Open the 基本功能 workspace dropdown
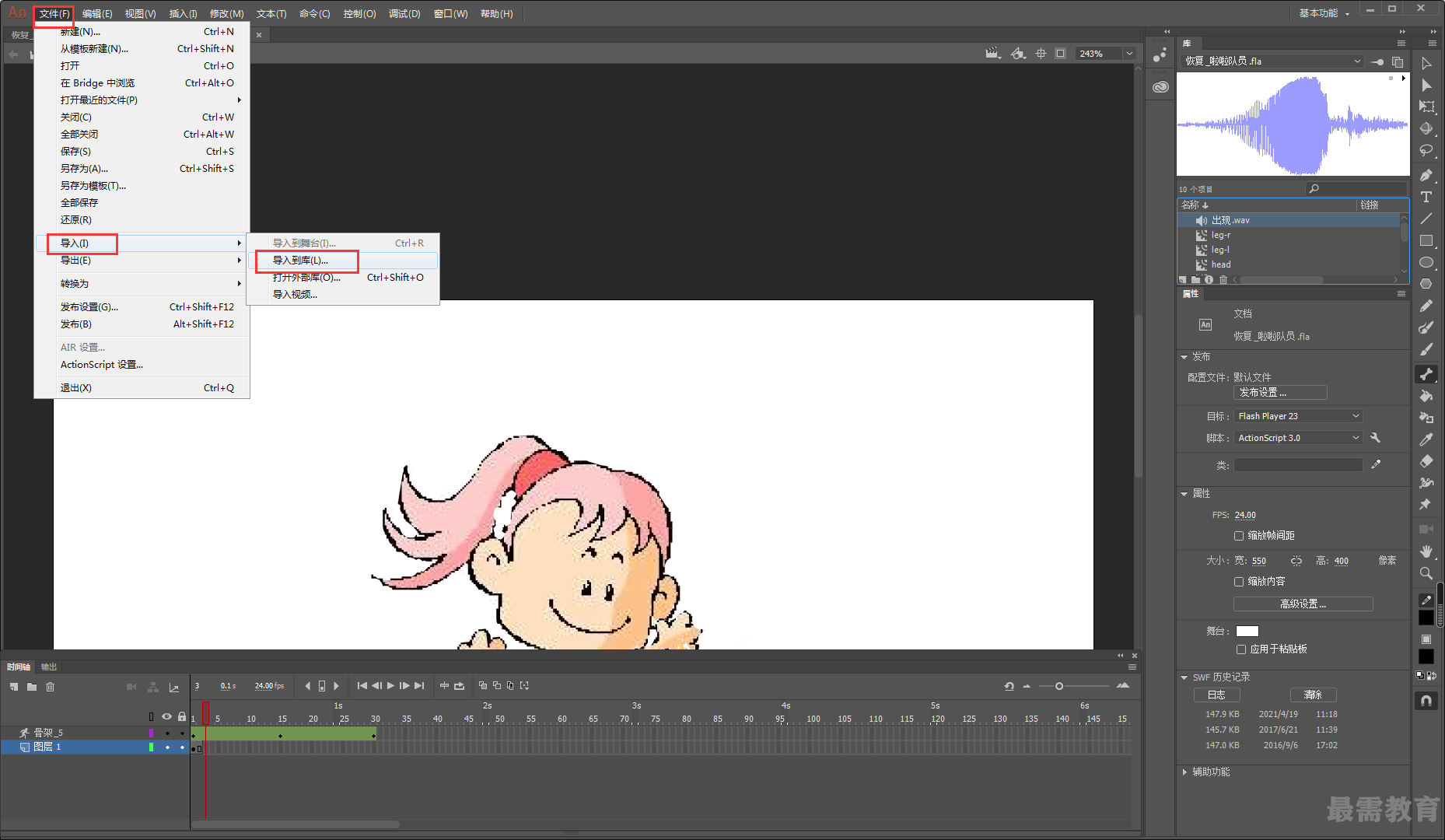This screenshot has width=1445, height=840. 1324,13
